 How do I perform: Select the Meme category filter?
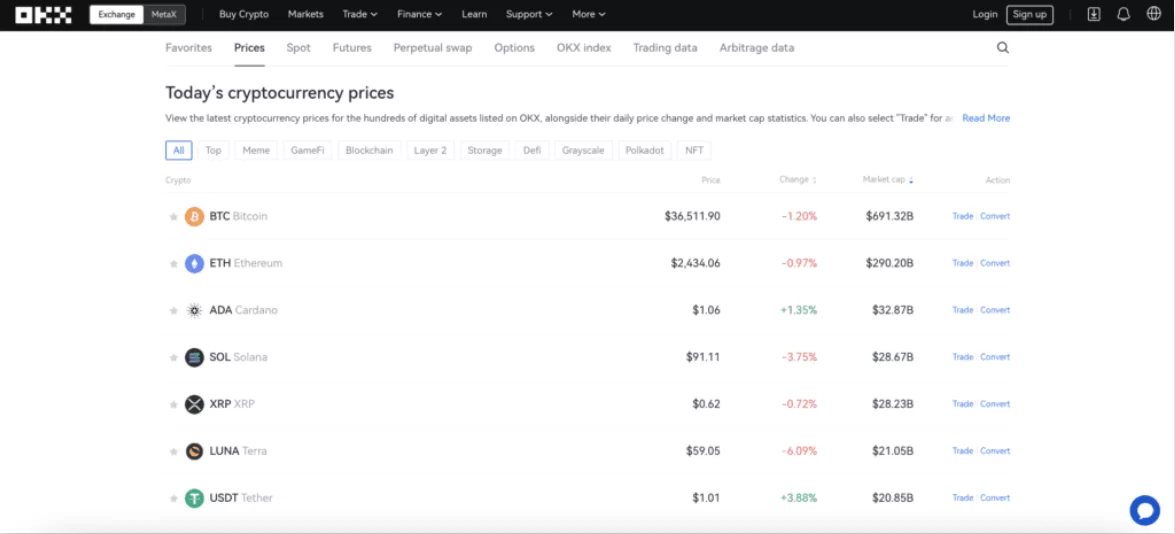tap(256, 151)
